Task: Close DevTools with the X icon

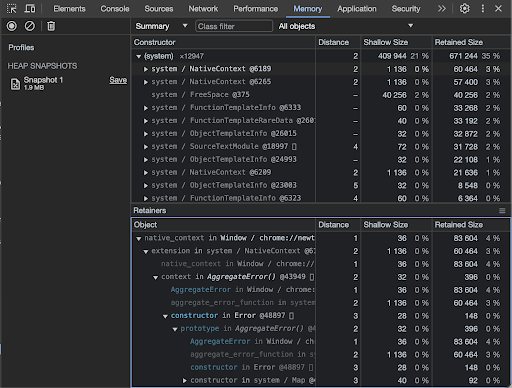Action: [498, 9]
